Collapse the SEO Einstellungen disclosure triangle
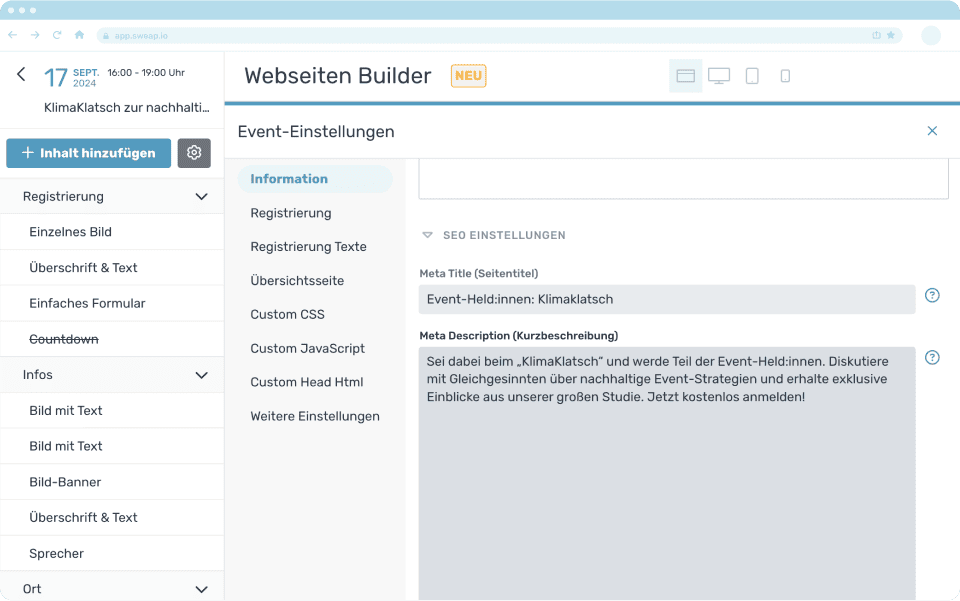The image size is (960, 601). (x=428, y=235)
